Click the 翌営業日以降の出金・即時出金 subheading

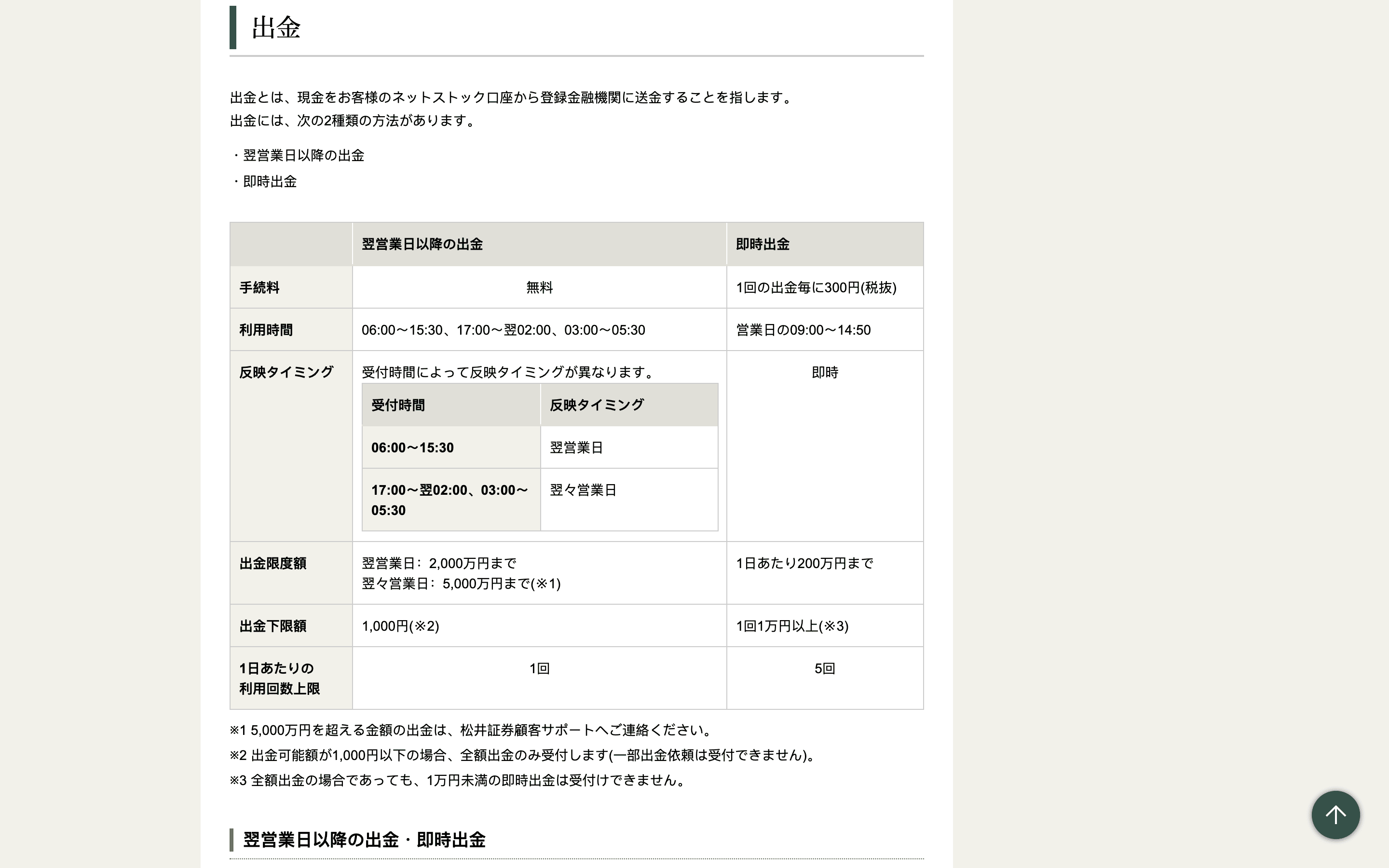click(x=365, y=840)
